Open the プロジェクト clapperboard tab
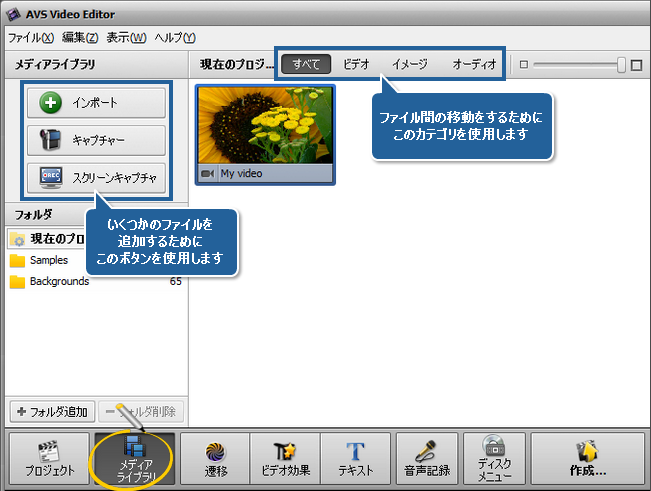This screenshot has width=651, height=491. [49, 458]
